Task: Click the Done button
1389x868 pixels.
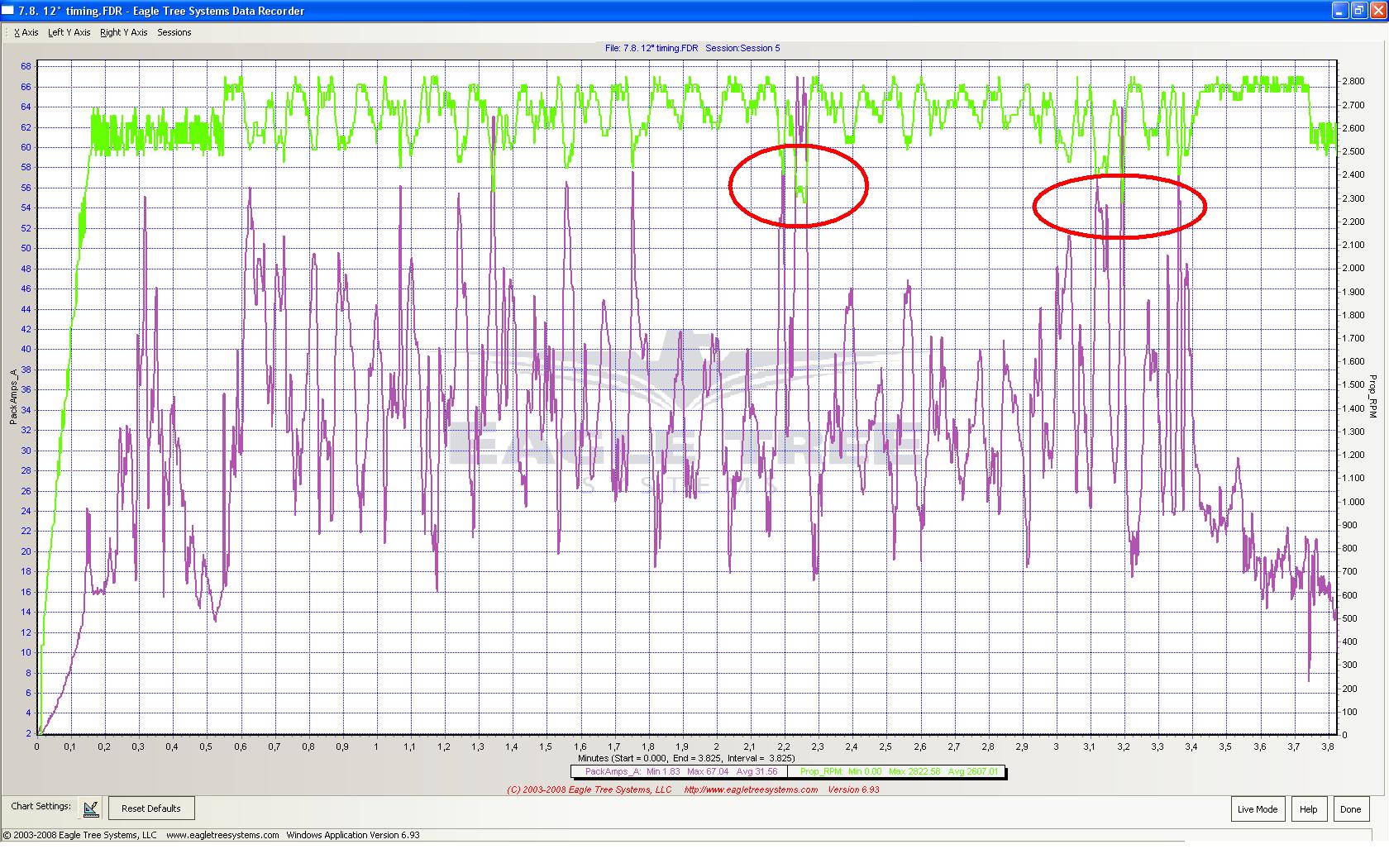Action: (x=1351, y=809)
